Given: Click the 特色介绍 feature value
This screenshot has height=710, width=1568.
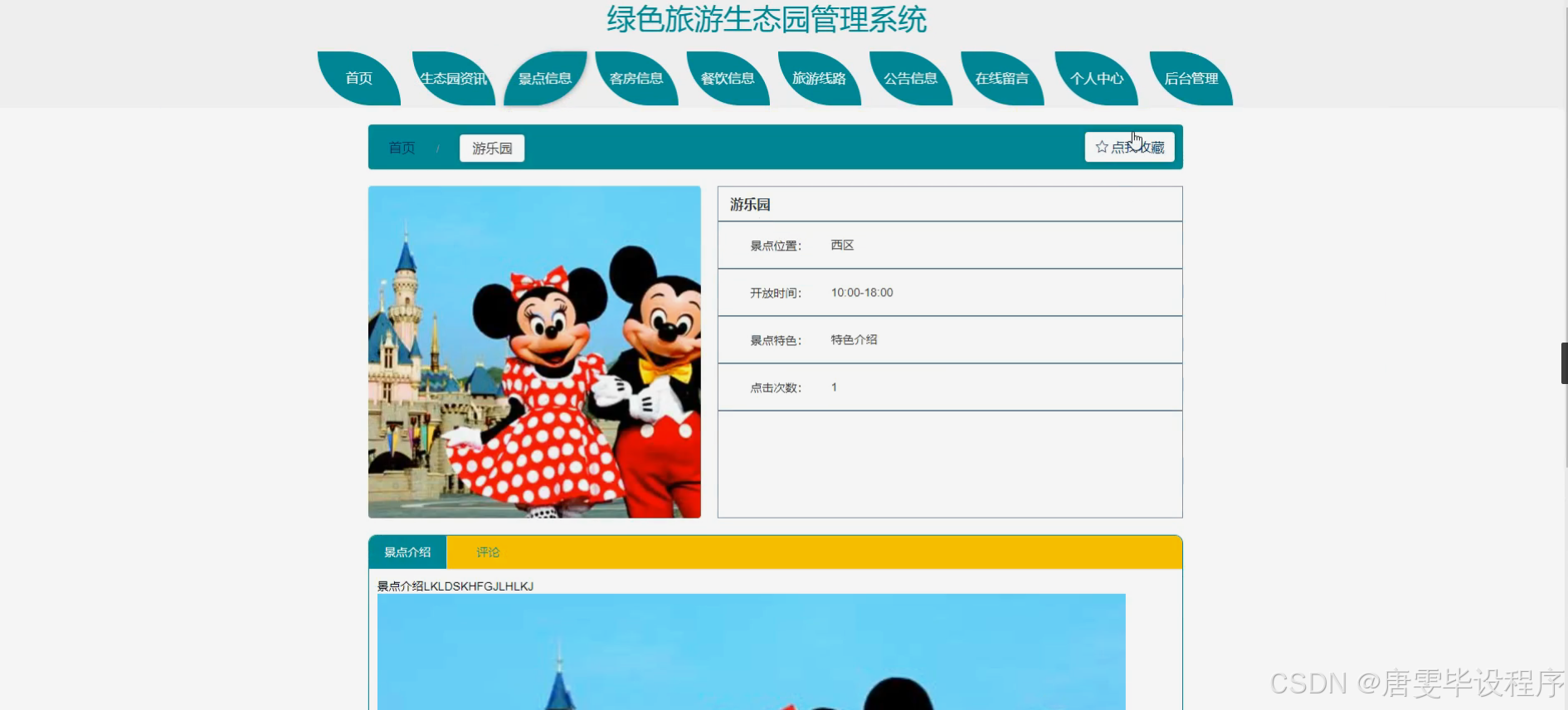Looking at the screenshot, I should 854,340.
